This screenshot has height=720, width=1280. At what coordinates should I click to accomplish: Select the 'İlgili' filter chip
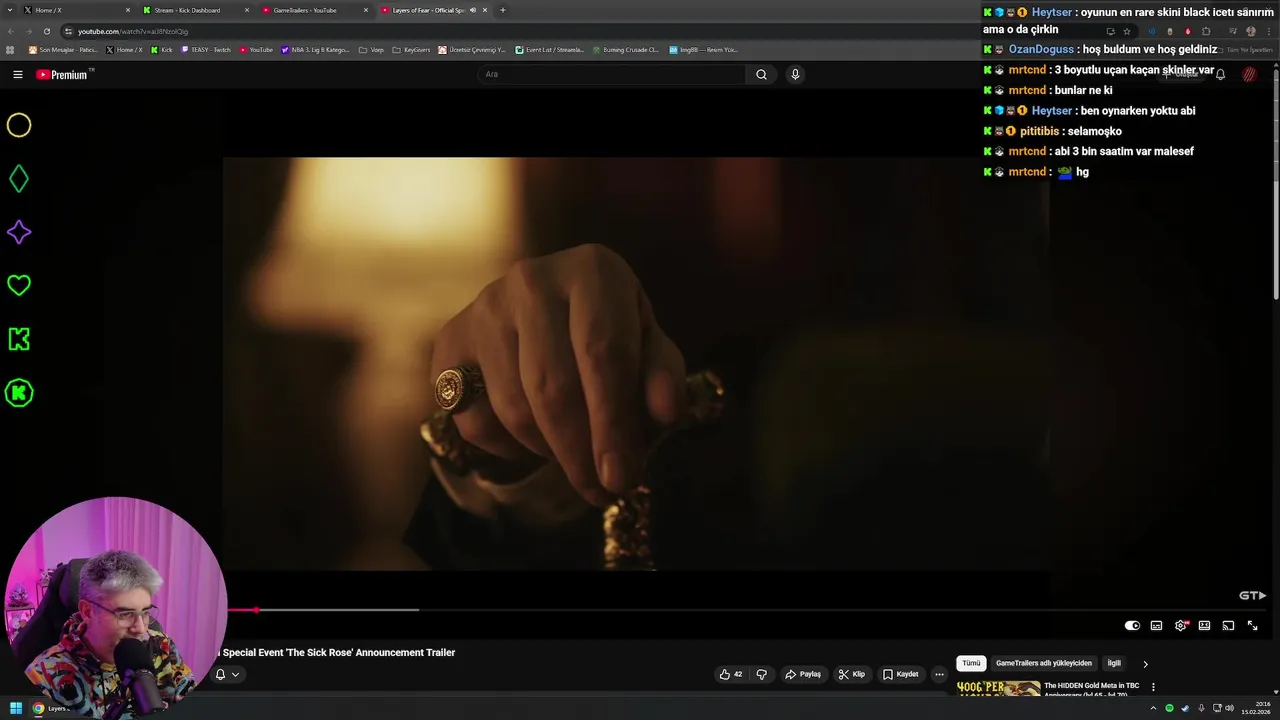(1113, 663)
